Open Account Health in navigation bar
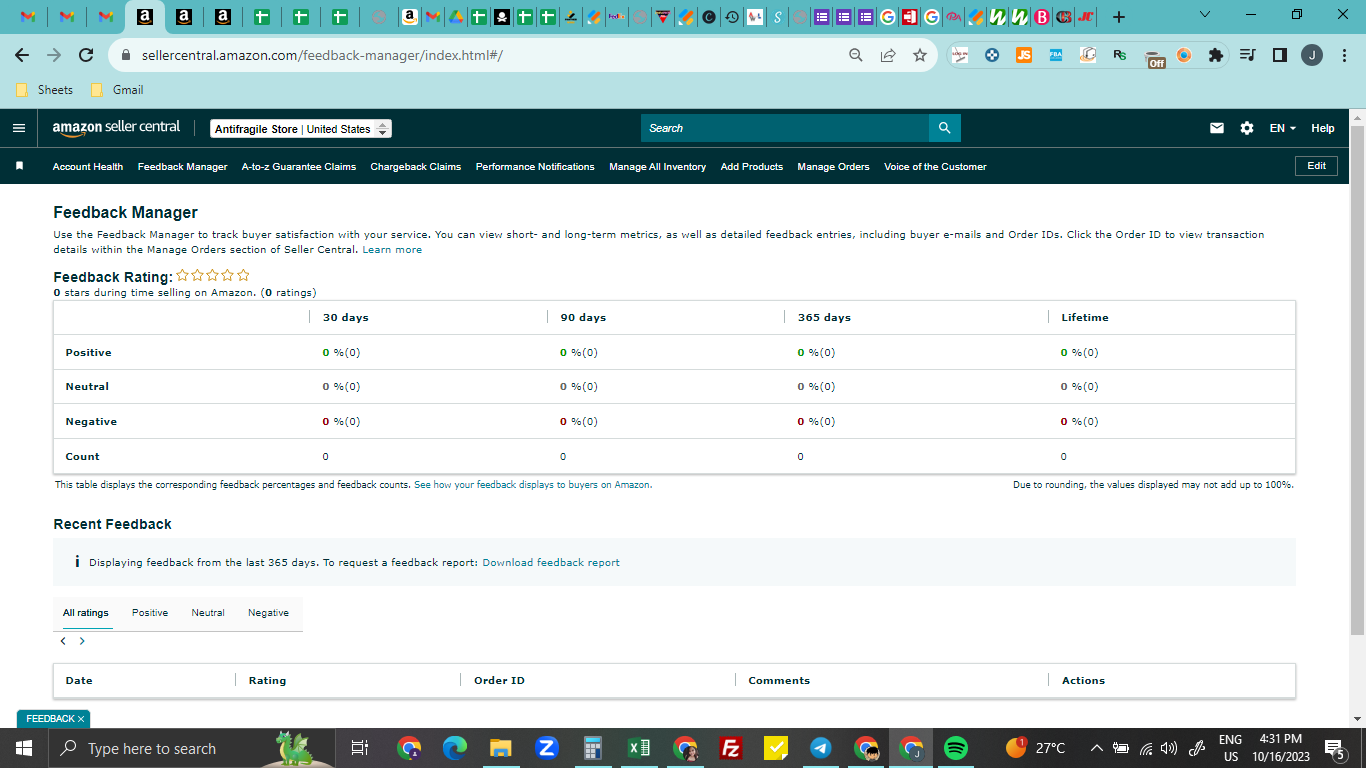Image resolution: width=1366 pixels, height=768 pixels. [x=88, y=167]
